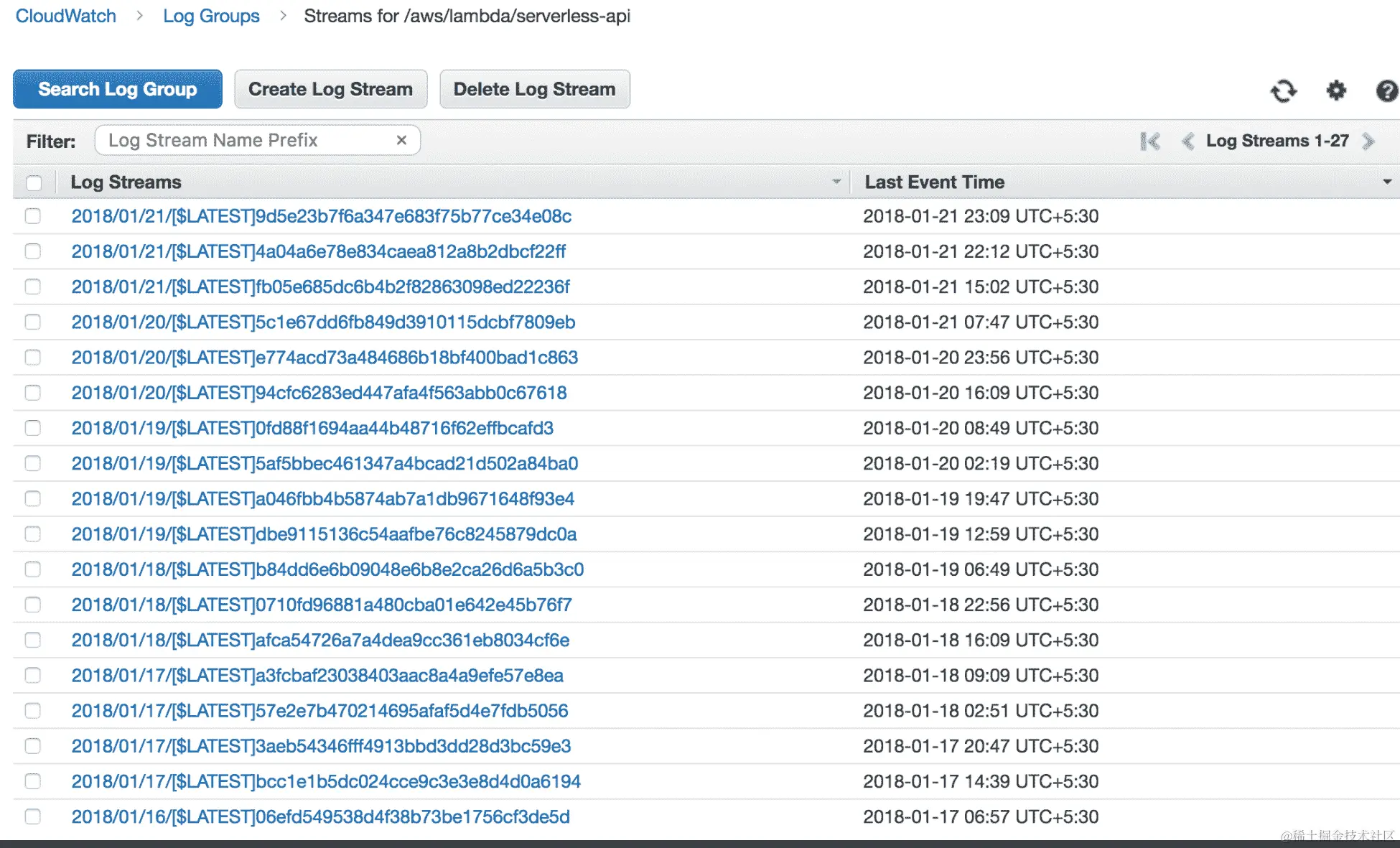Image resolution: width=1400 pixels, height=848 pixels.
Task: Toggle the select-all checkbox in the header
Action: click(34, 182)
